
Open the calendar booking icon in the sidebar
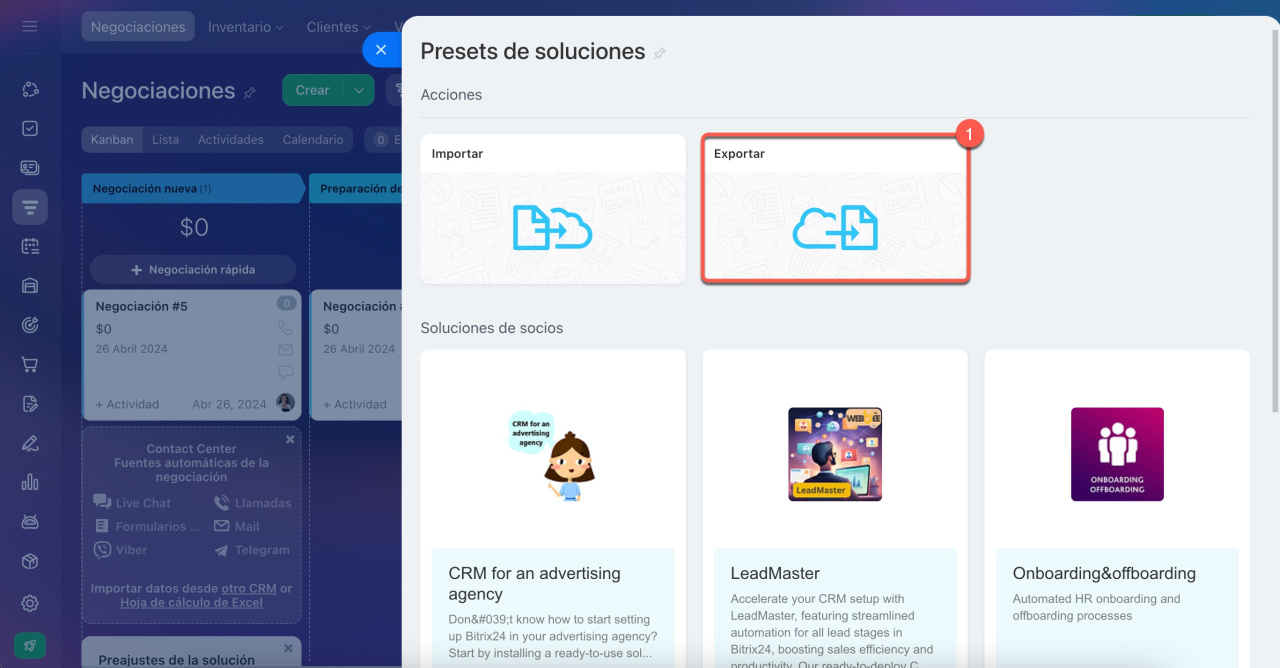[30, 246]
